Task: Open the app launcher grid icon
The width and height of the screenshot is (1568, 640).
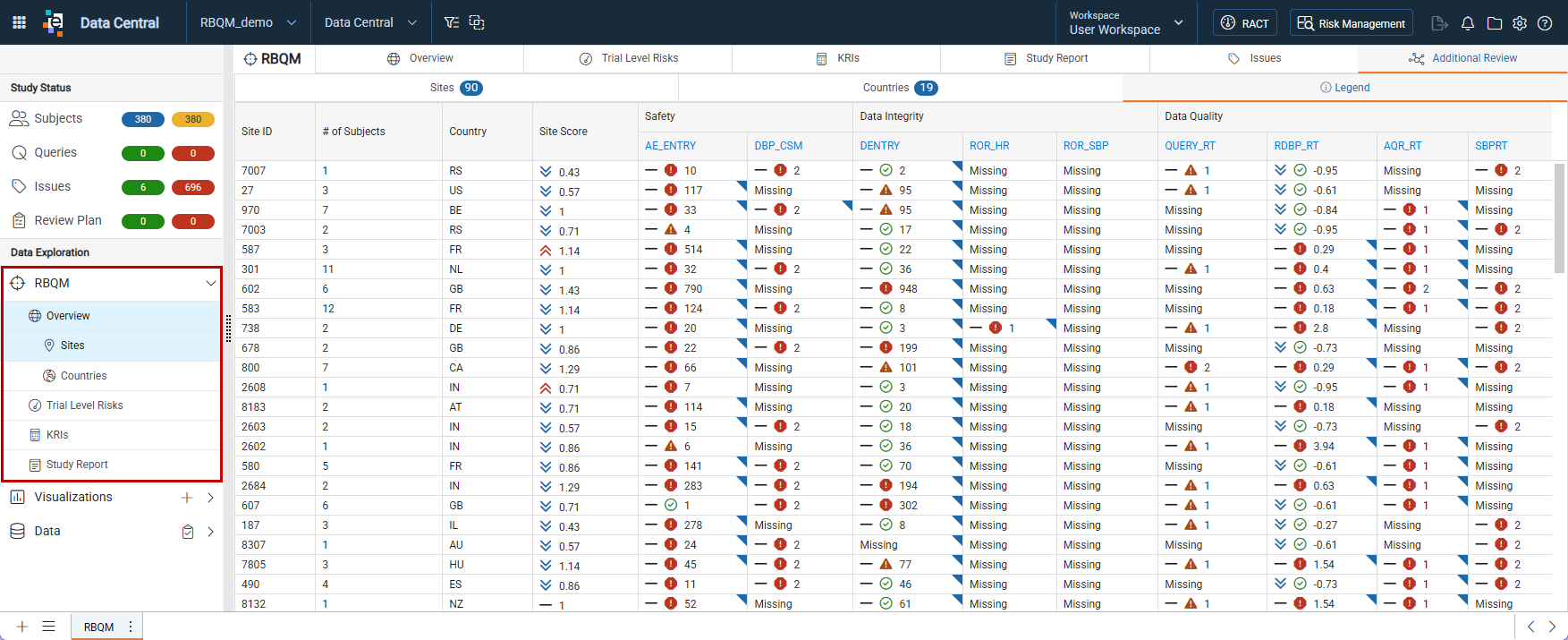Action: point(19,22)
